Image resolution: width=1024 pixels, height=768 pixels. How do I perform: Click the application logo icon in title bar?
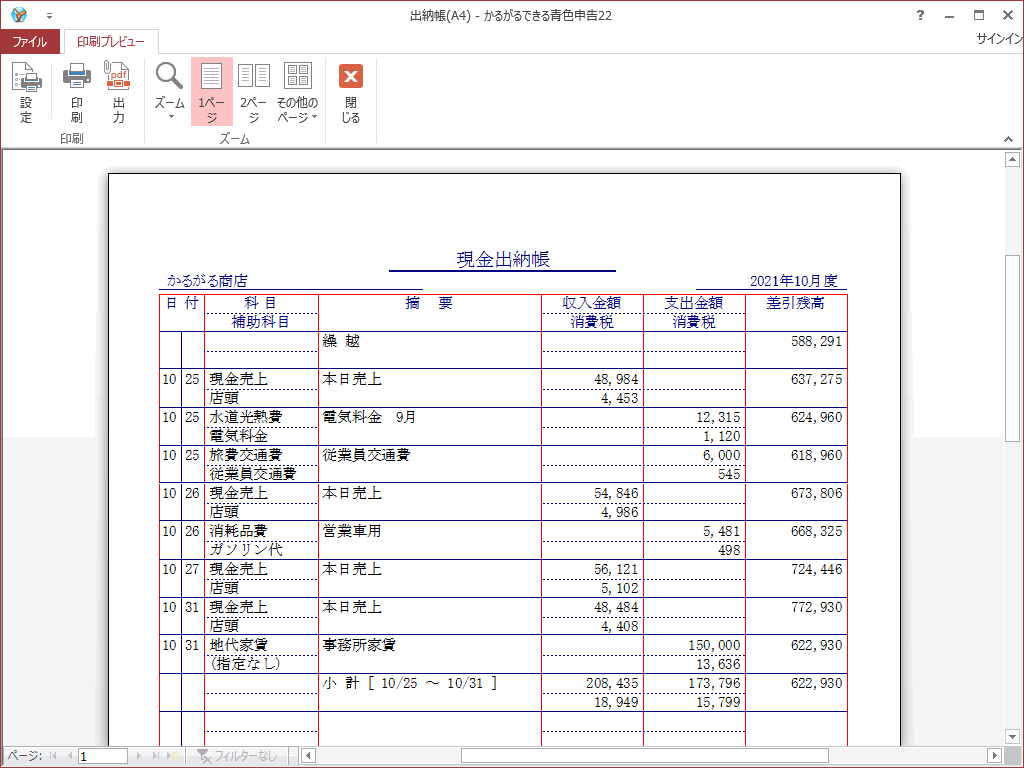[x=19, y=14]
